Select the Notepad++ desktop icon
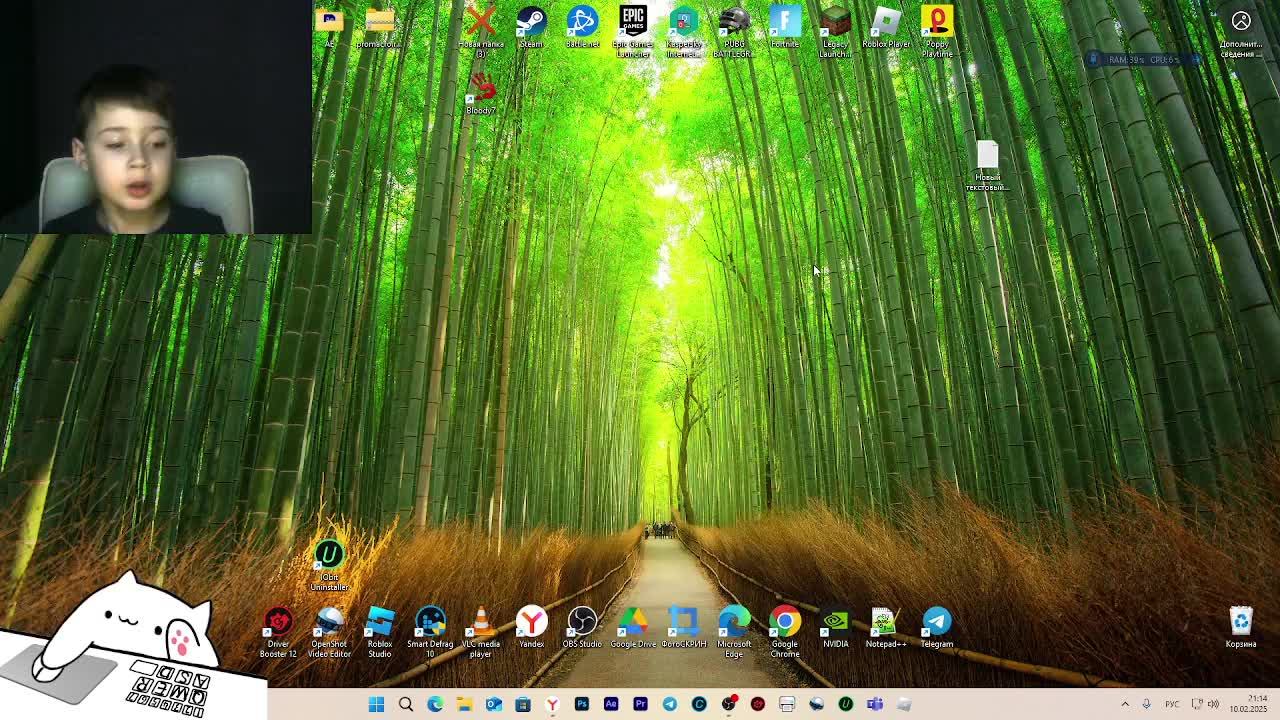Image resolution: width=1280 pixels, height=720 pixels. (886, 628)
